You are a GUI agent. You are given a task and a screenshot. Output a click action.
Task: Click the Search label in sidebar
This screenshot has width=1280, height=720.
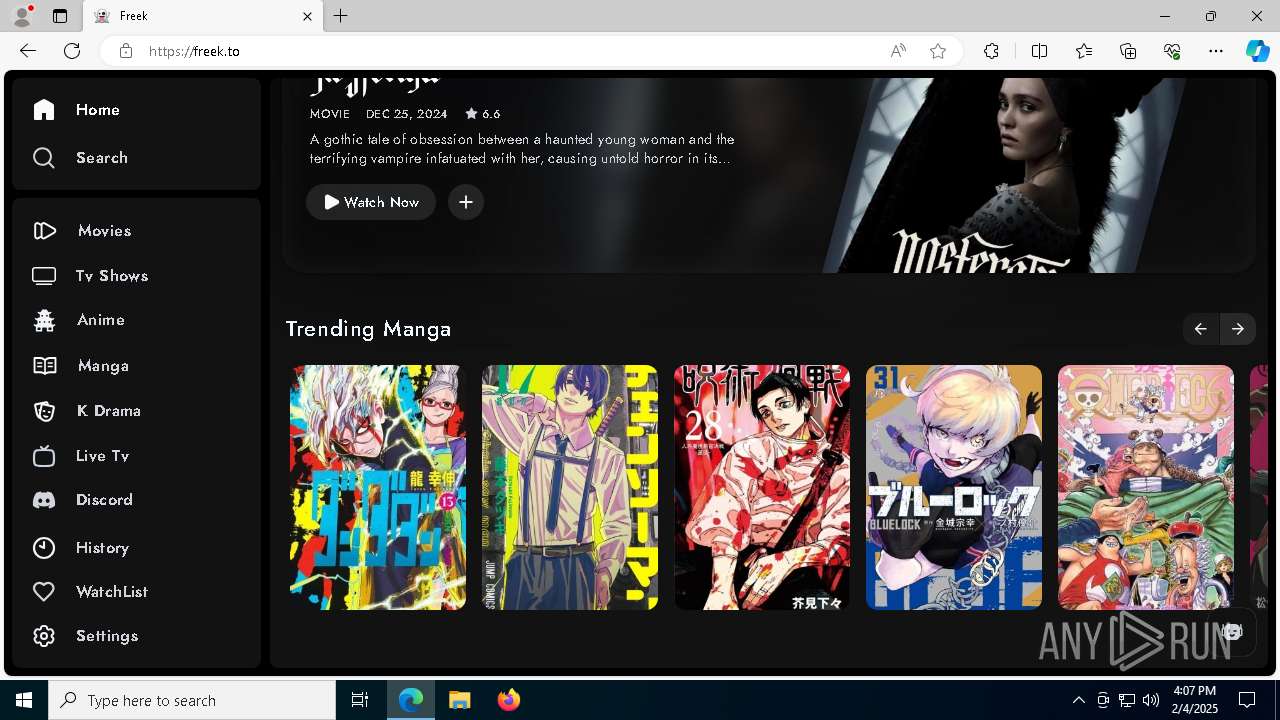[x=102, y=158]
